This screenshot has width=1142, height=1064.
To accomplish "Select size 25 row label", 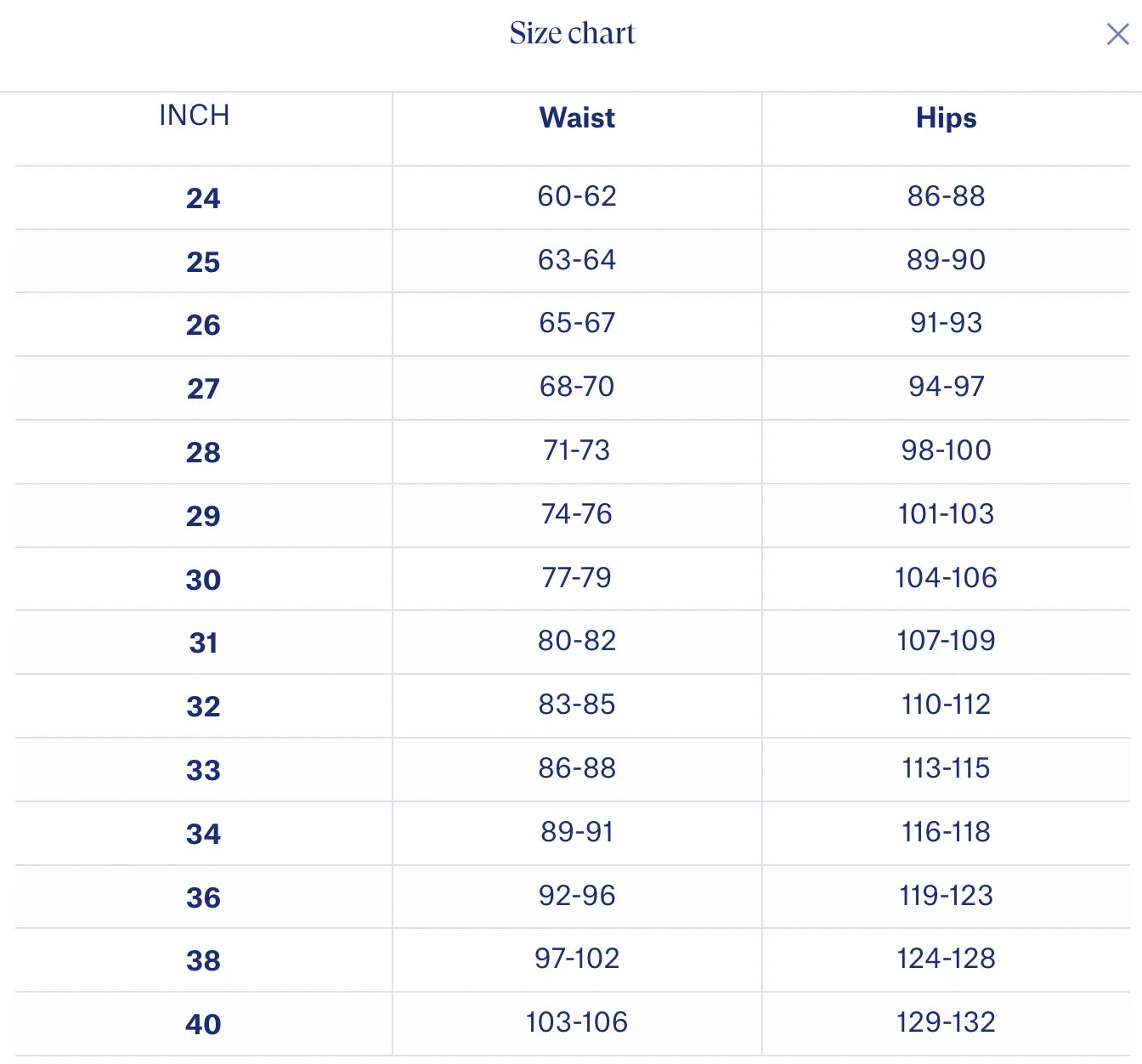I will 203,262.
